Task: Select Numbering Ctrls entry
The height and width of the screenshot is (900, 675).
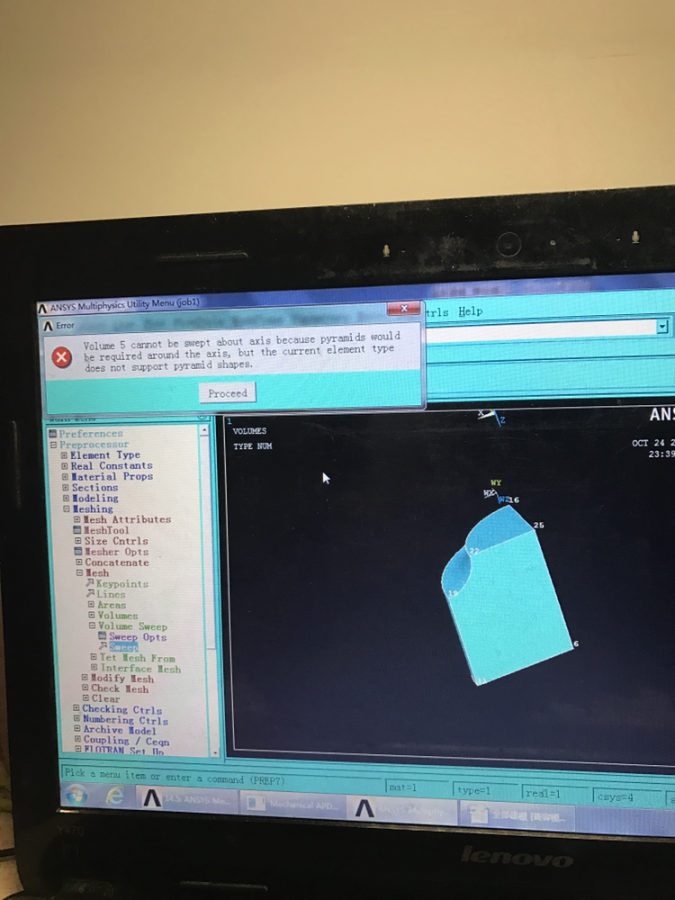Action: (125, 720)
